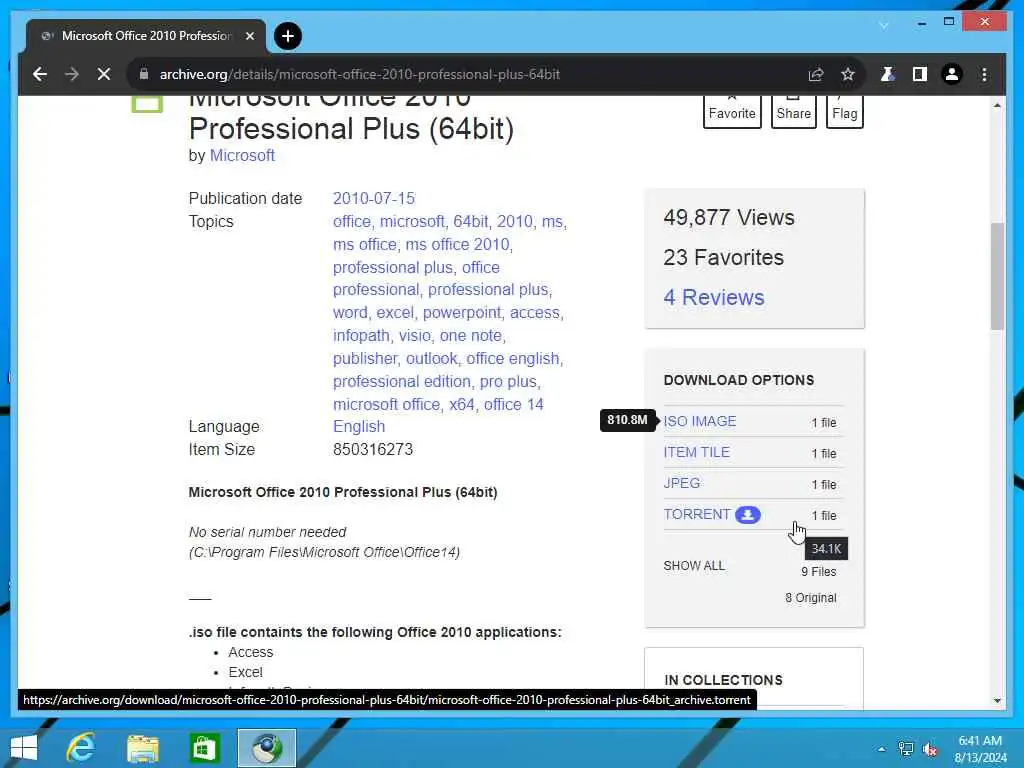Open the flask extension icon
The height and width of the screenshot is (768, 1024).
click(x=887, y=74)
